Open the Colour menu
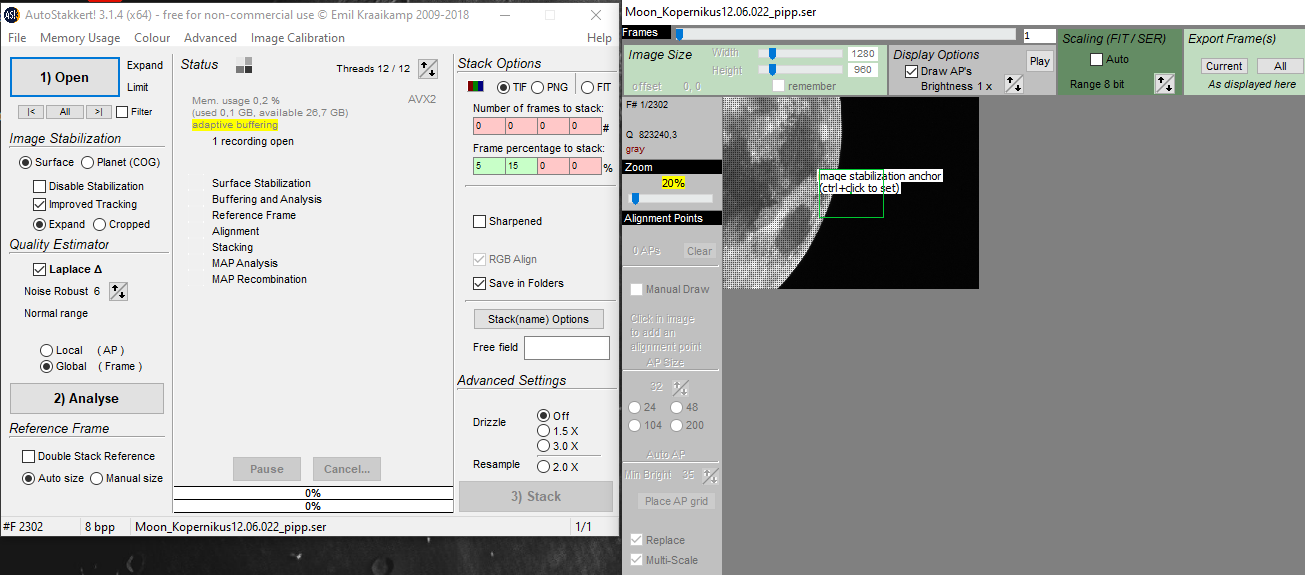The width and height of the screenshot is (1305, 575). tap(152, 38)
